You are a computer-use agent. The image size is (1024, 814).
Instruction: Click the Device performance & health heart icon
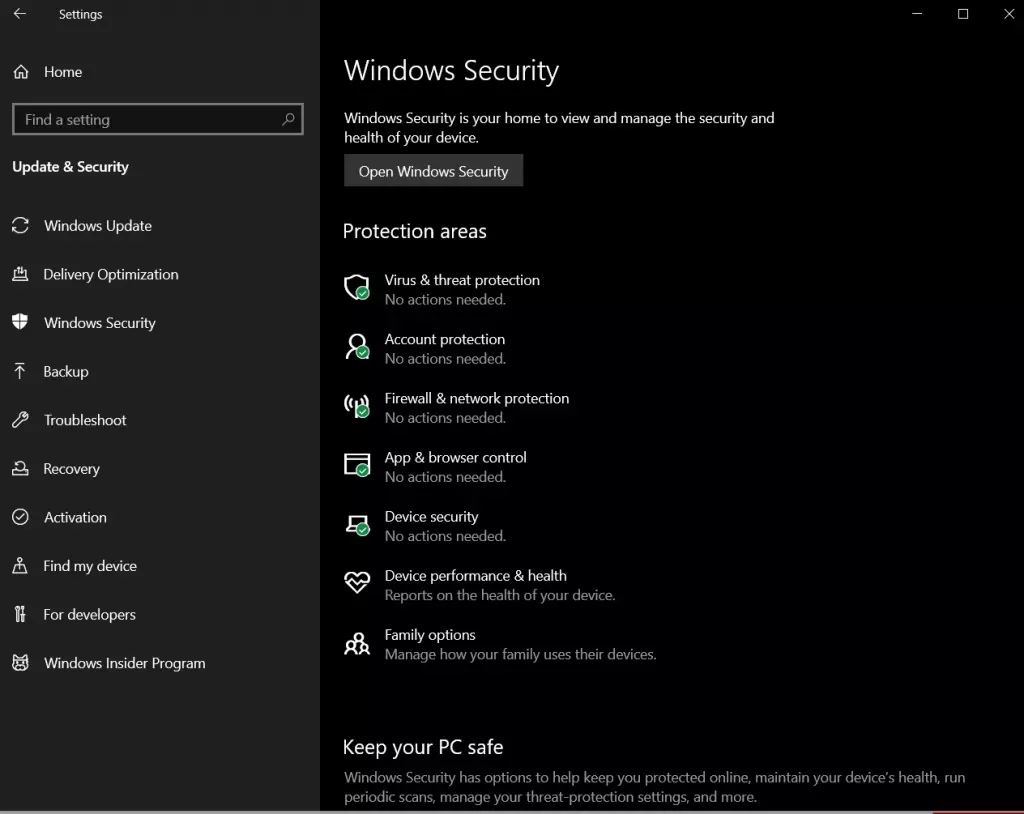pyautogui.click(x=357, y=581)
